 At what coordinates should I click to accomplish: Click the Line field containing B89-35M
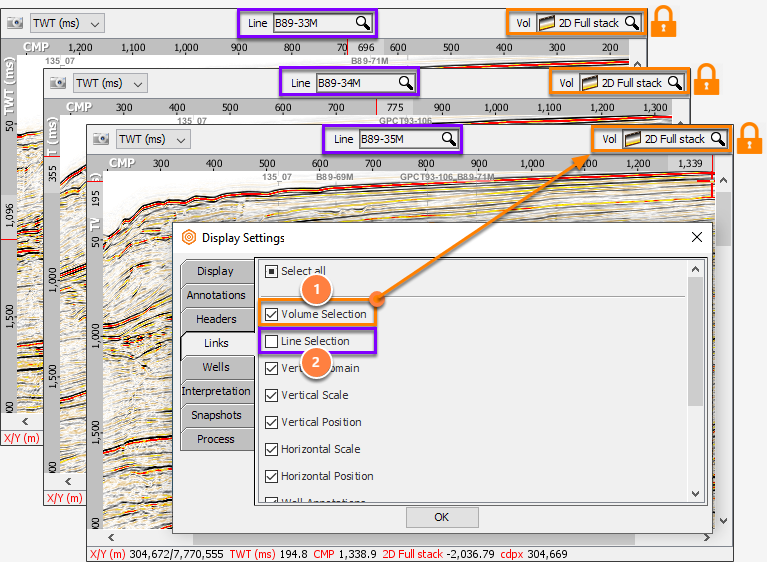[x=408, y=139]
